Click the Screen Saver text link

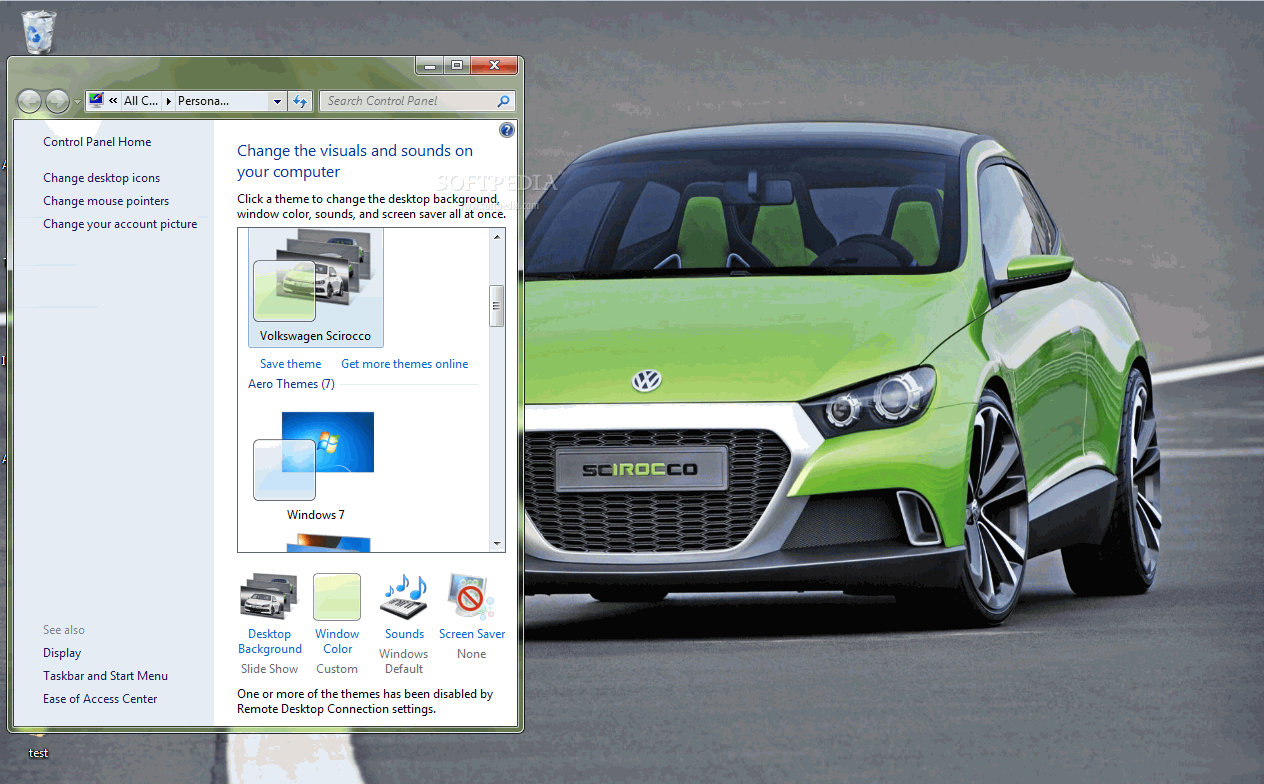pos(472,634)
